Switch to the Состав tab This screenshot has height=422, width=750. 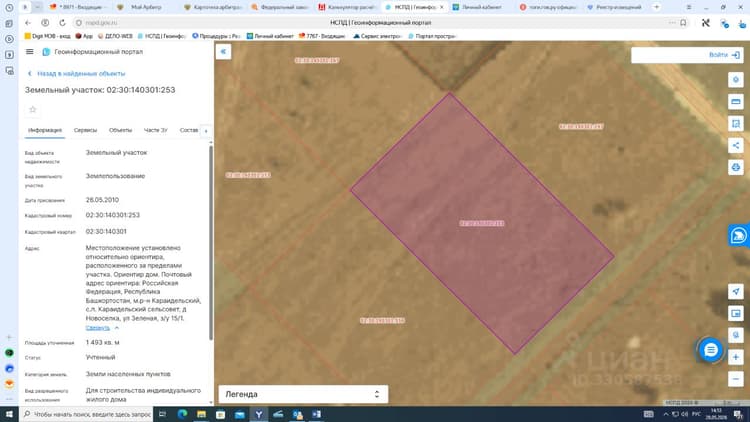(x=188, y=130)
